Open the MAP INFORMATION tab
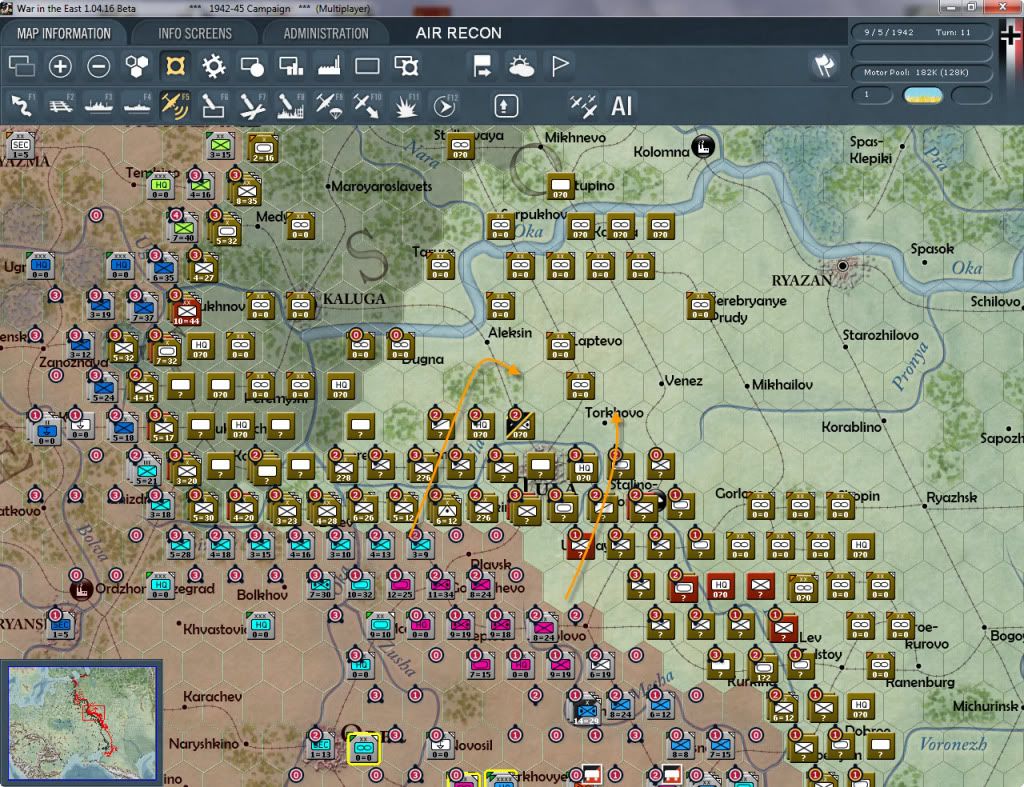The width and height of the screenshot is (1024, 787). pyautogui.click(x=63, y=33)
